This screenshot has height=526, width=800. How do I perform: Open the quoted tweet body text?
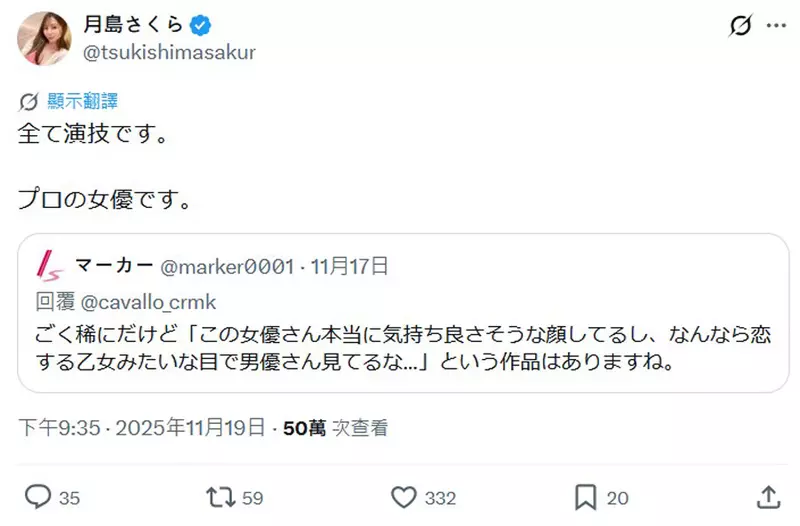click(400, 346)
